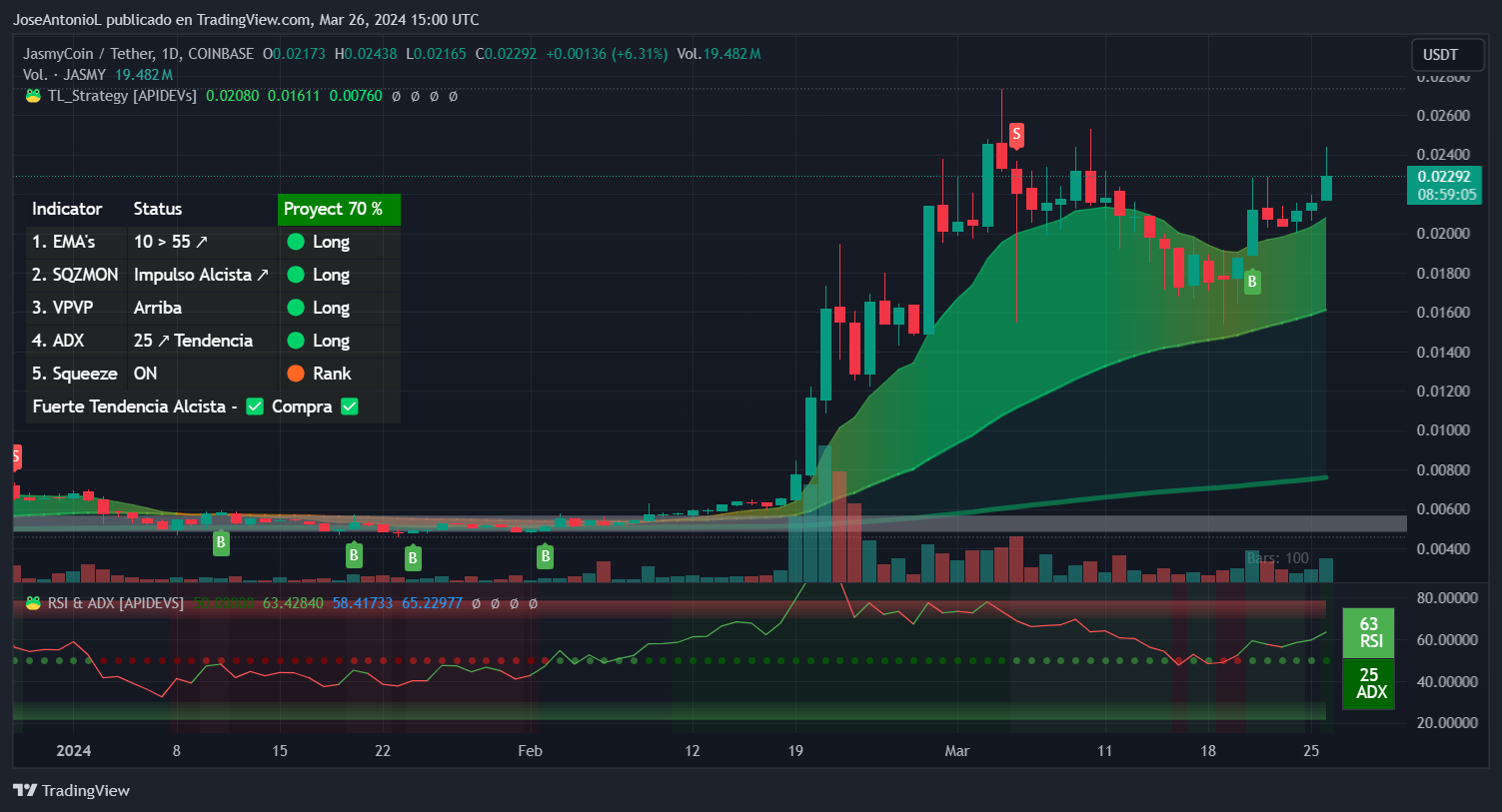Click the JoseAntonioL publication link
The image size is (1502, 812).
tap(58, 19)
